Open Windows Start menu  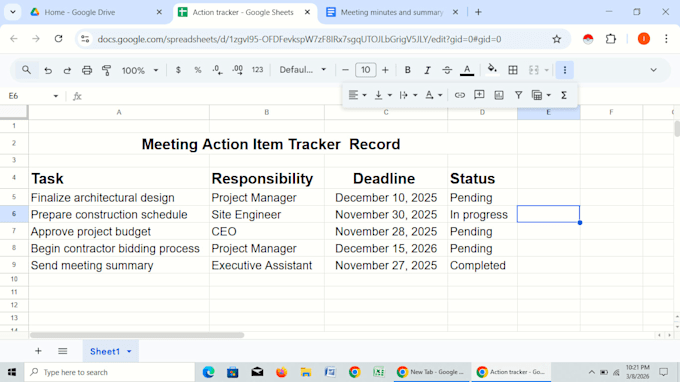pos(12,372)
